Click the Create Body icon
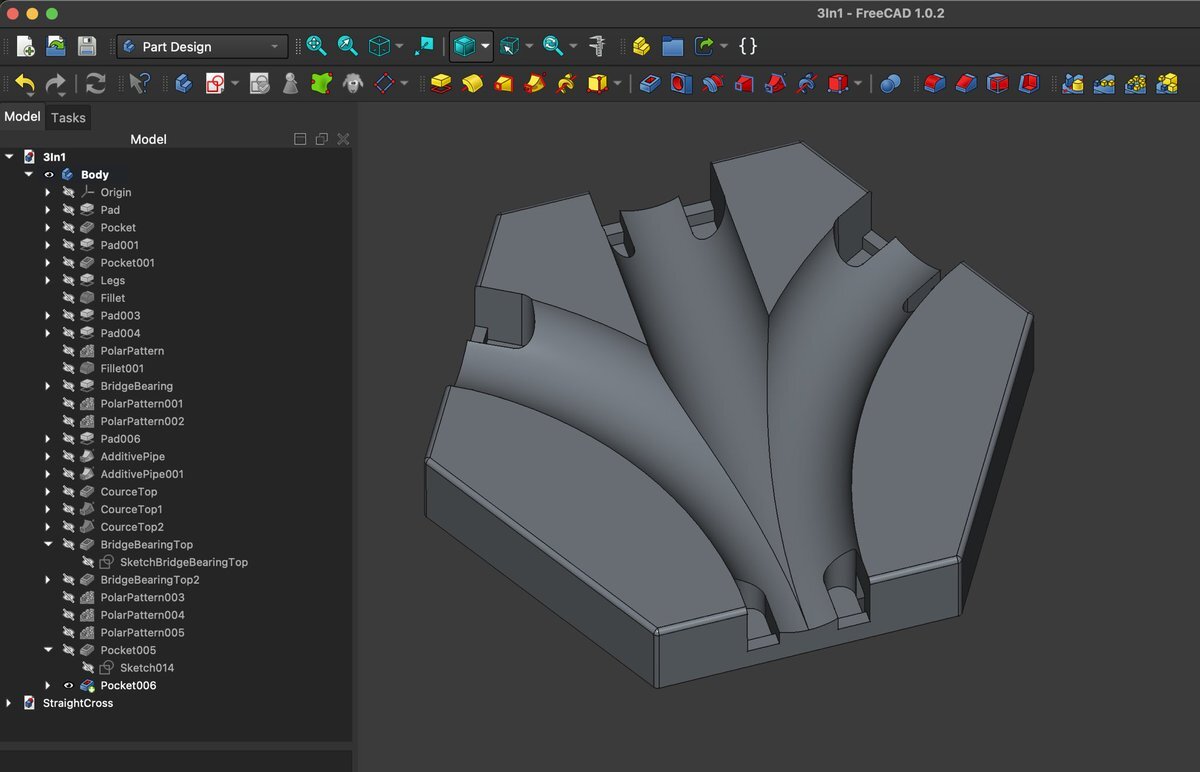 (184, 84)
